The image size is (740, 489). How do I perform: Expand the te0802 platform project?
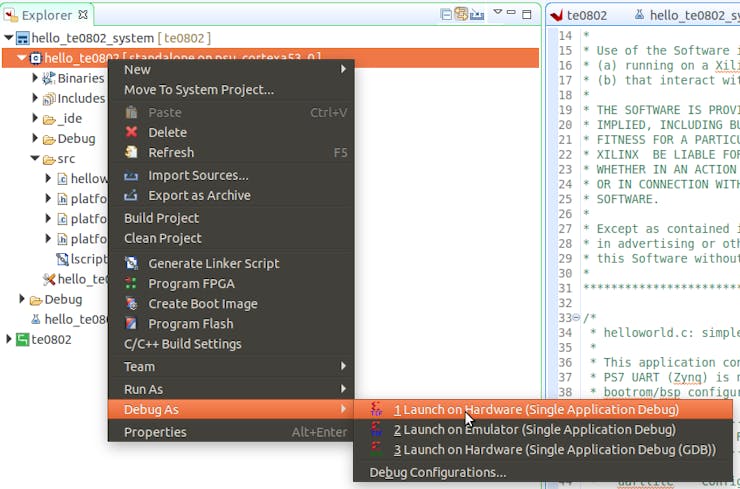(x=8, y=339)
